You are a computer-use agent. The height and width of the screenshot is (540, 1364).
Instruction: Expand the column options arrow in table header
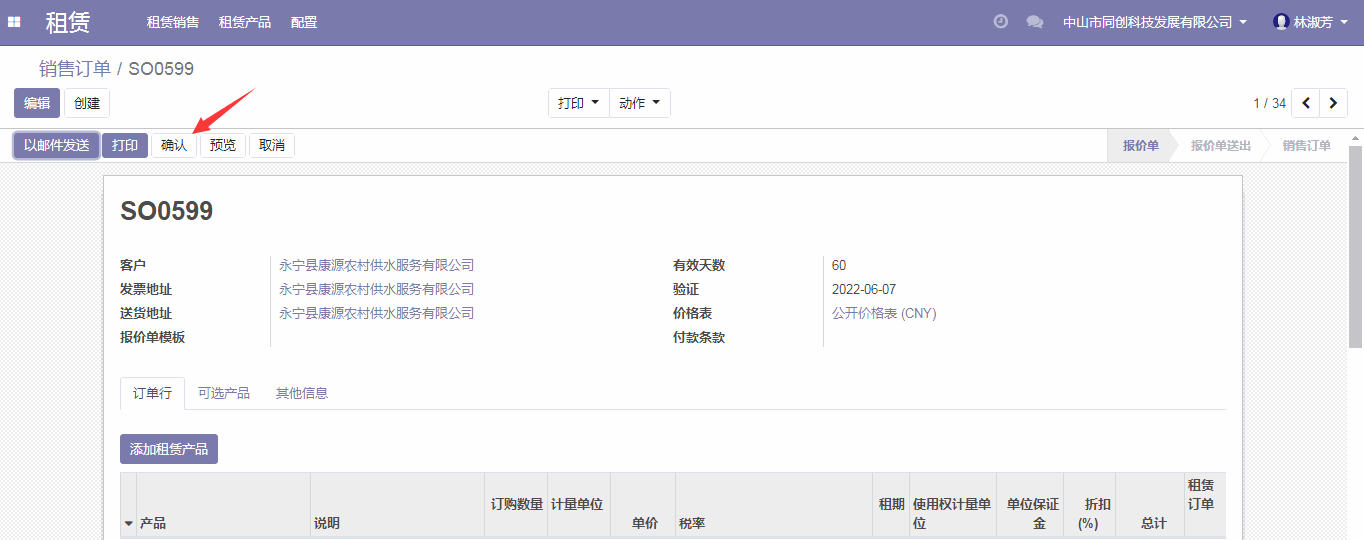(x=128, y=523)
